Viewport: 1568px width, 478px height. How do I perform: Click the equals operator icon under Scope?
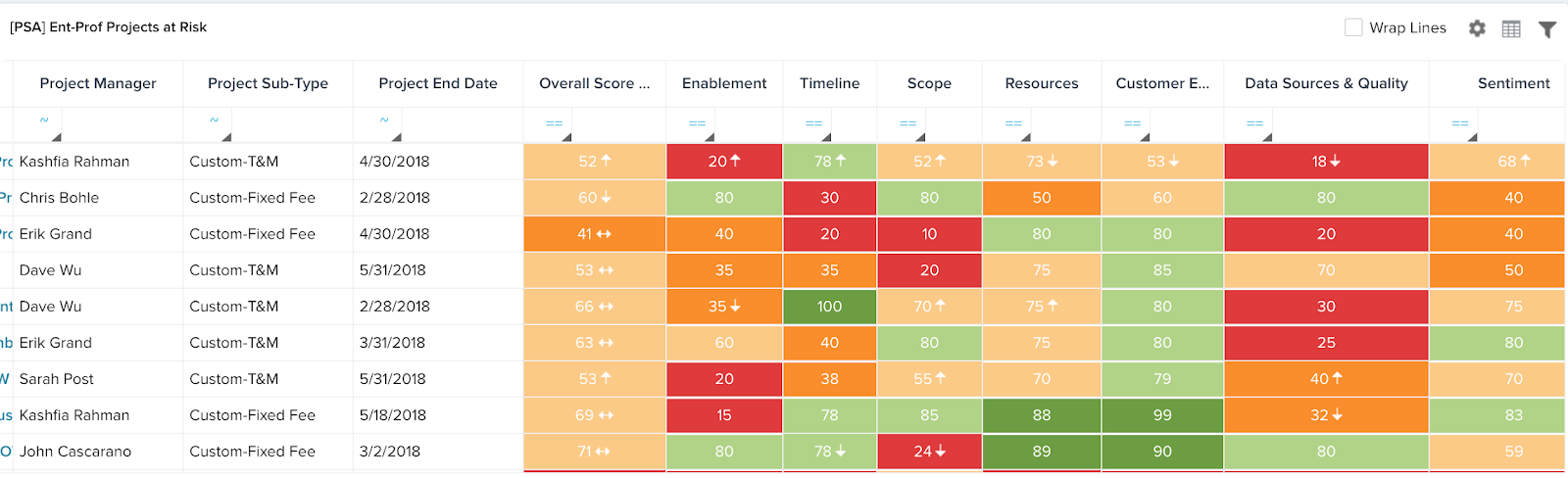(907, 123)
